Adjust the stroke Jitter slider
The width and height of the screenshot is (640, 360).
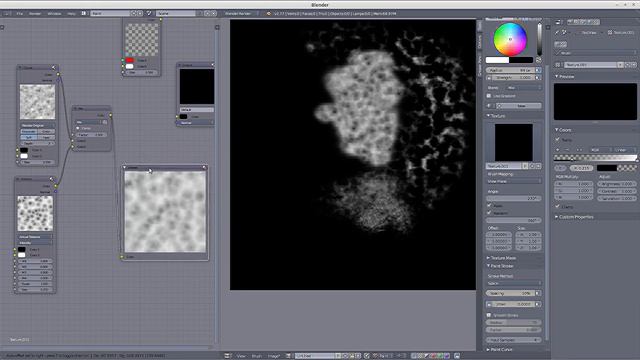click(513, 304)
